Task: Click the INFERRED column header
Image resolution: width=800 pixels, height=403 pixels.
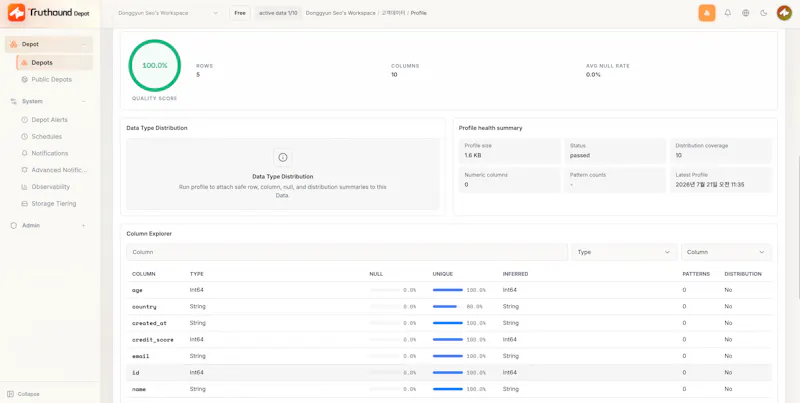Action: coord(515,274)
